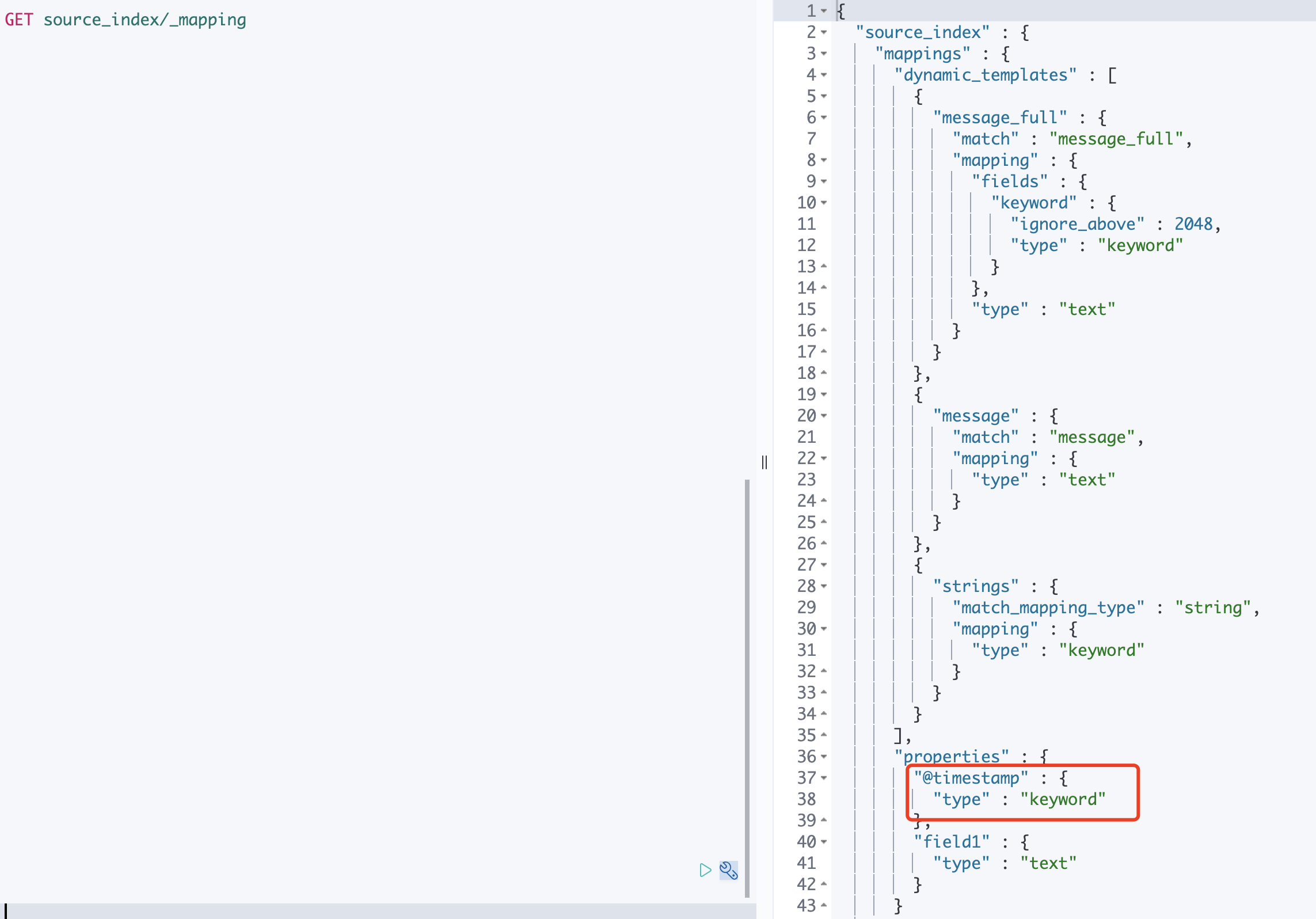Fold the "field1" object on line 40
Viewport: 1316px width, 919px height.
824,842
